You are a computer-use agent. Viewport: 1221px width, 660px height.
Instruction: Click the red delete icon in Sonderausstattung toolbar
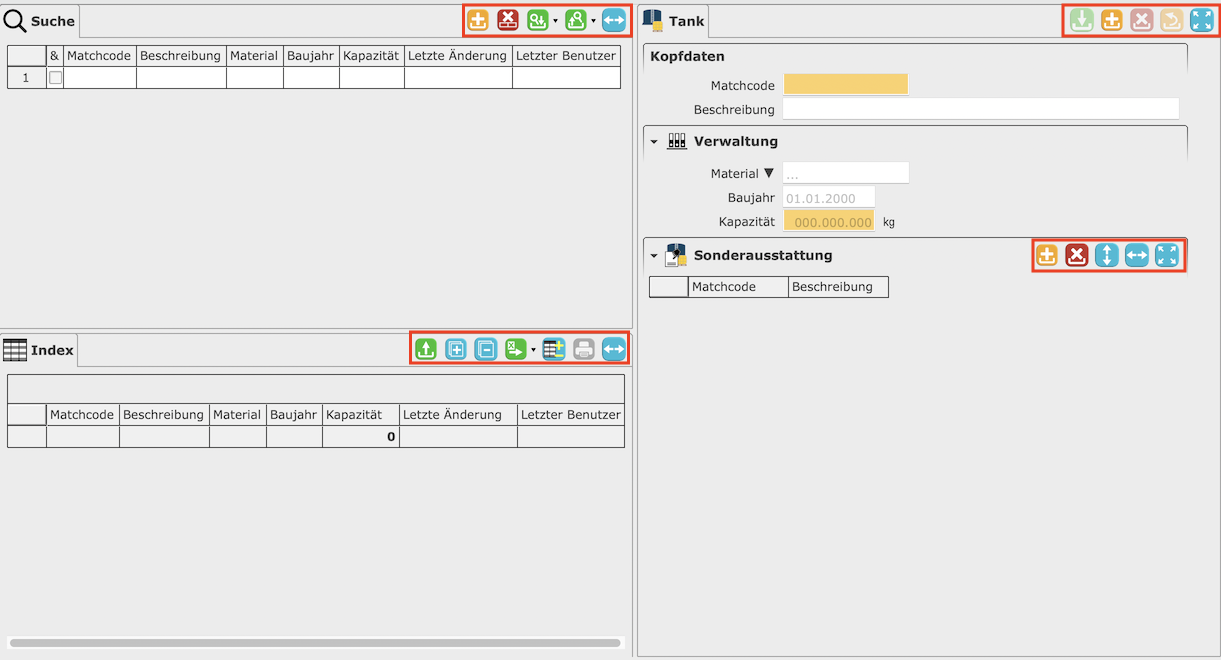1076,256
